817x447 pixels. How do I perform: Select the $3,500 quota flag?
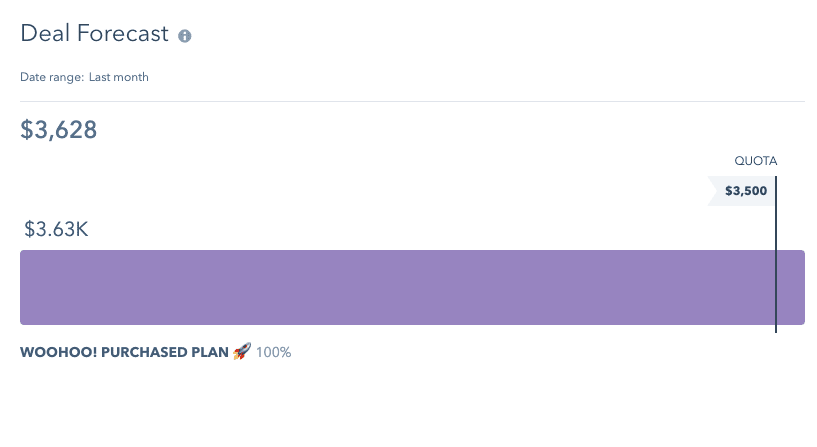pos(741,191)
